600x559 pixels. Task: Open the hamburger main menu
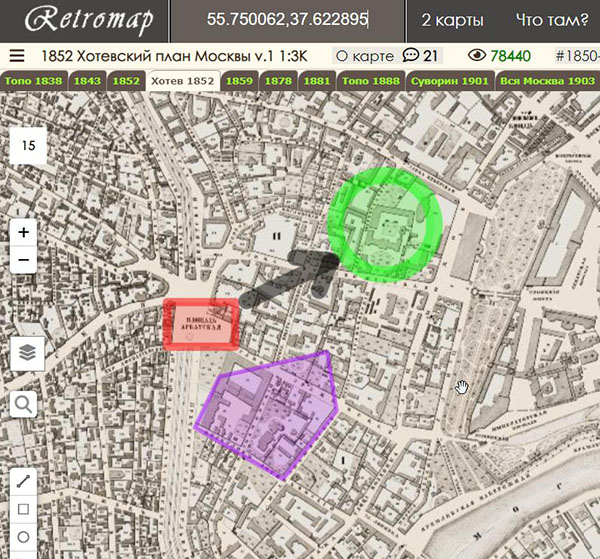[x=17, y=57]
